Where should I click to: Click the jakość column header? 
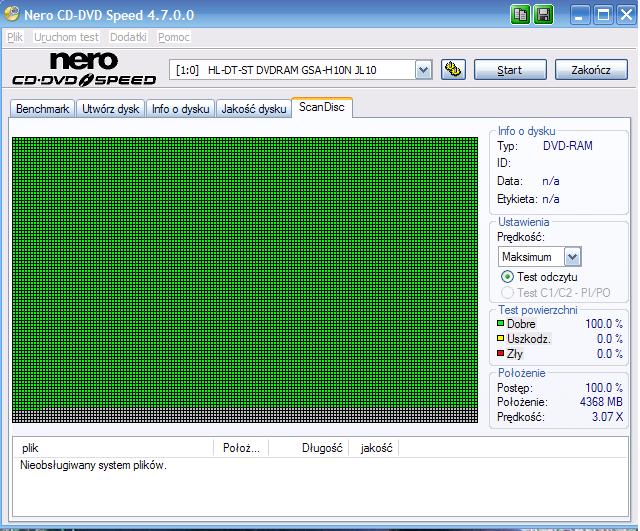click(x=374, y=448)
